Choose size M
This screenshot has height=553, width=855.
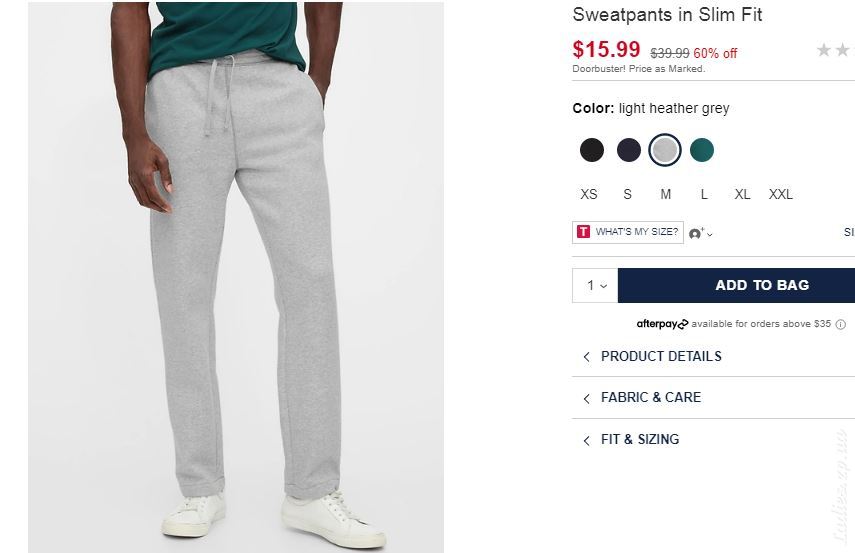(x=666, y=194)
